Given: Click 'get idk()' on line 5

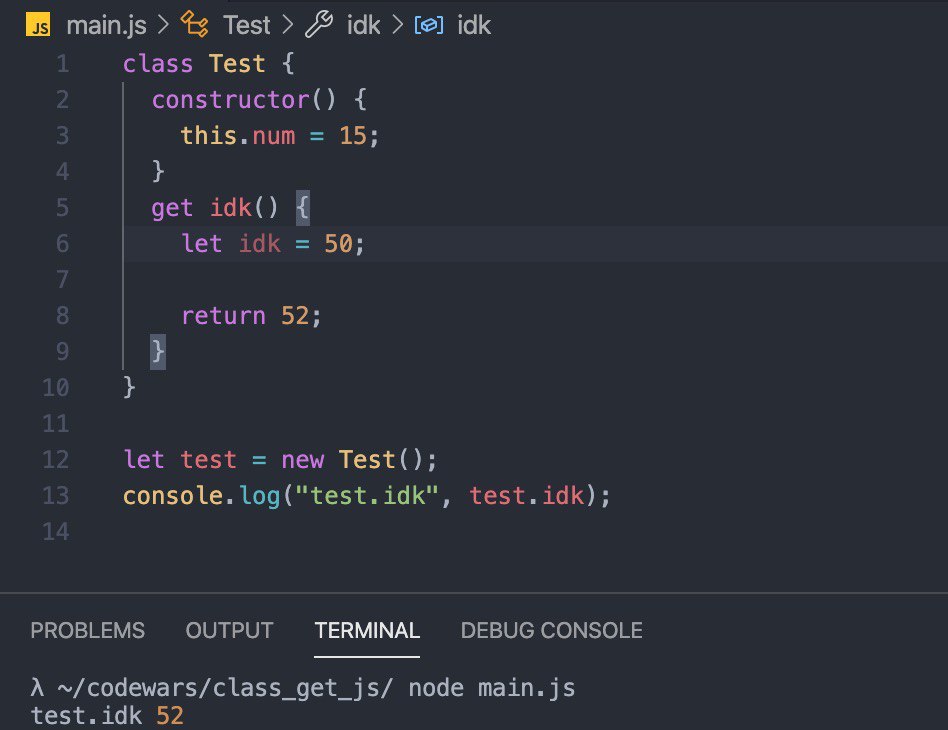Looking at the screenshot, I should (x=215, y=208).
